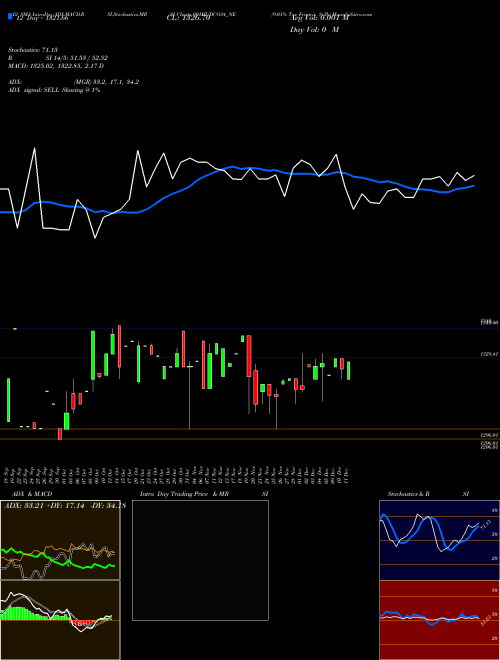Select the 'Stochastics: 71.13' reading
Viewport: 500px width, 660px height.
pos(32,50)
